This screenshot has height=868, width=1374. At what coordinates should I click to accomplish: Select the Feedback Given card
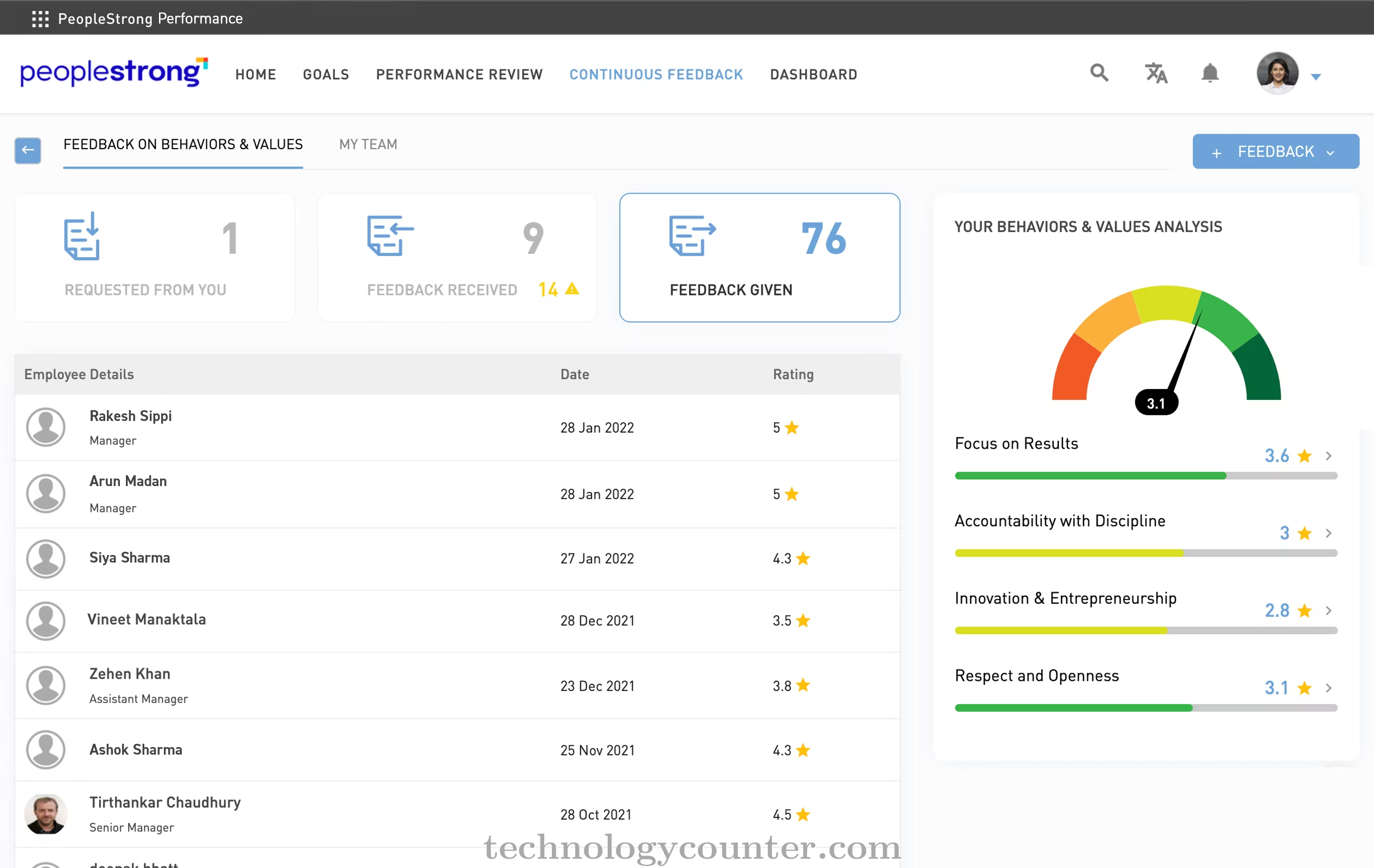click(x=760, y=258)
